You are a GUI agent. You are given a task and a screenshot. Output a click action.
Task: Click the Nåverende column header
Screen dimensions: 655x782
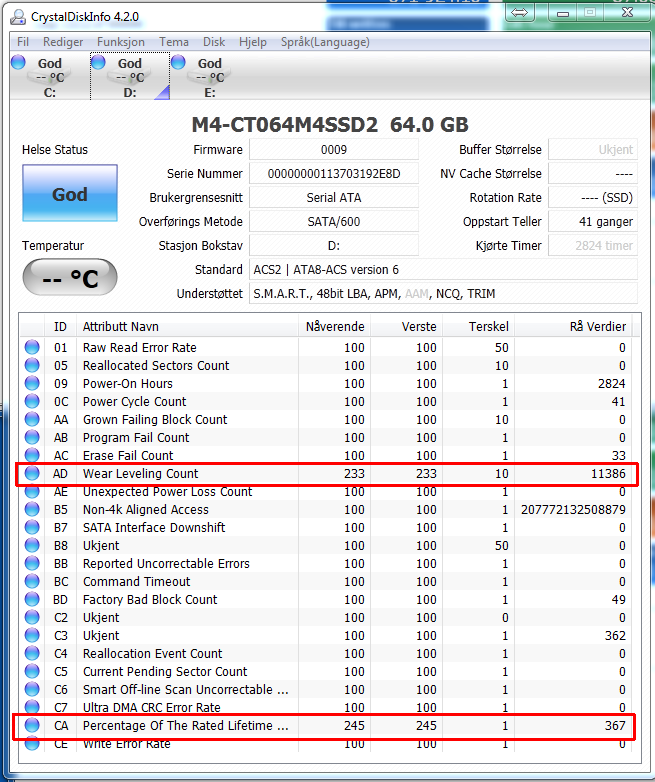[335, 327]
